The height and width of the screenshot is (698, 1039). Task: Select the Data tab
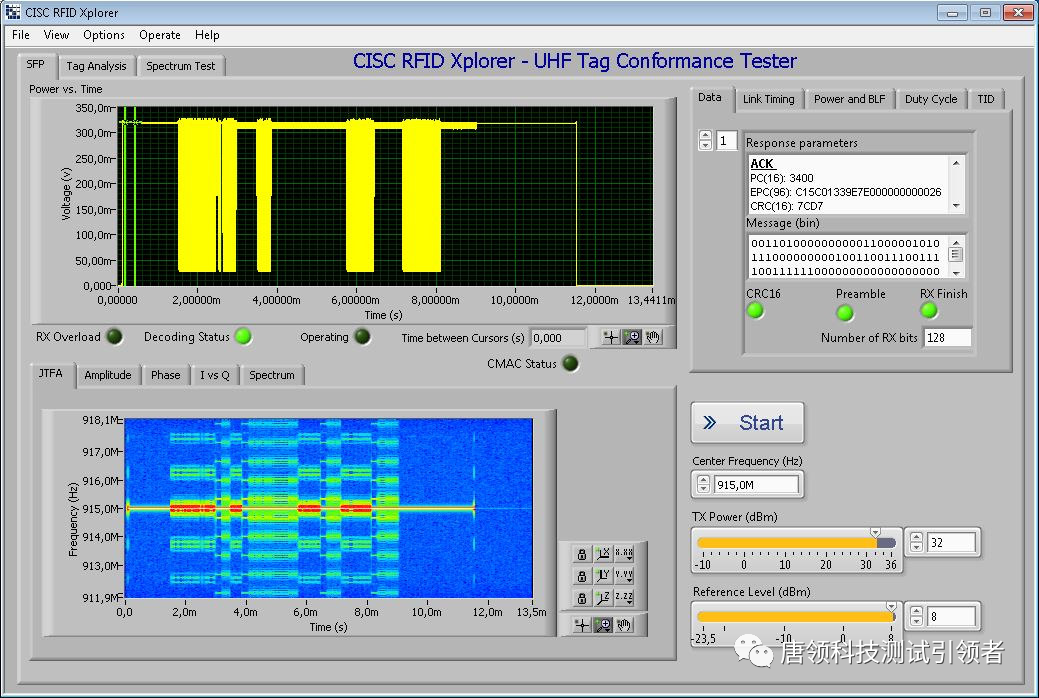pos(710,97)
